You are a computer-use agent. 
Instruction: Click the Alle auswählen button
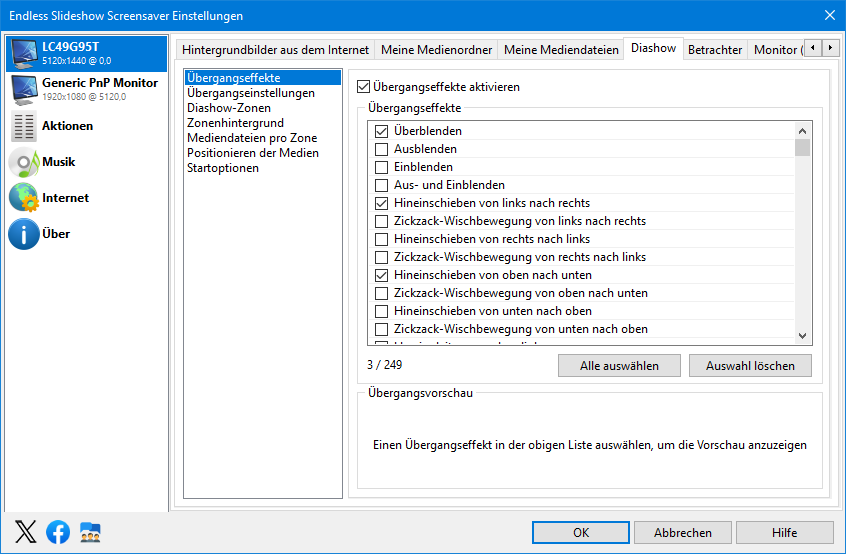619,366
